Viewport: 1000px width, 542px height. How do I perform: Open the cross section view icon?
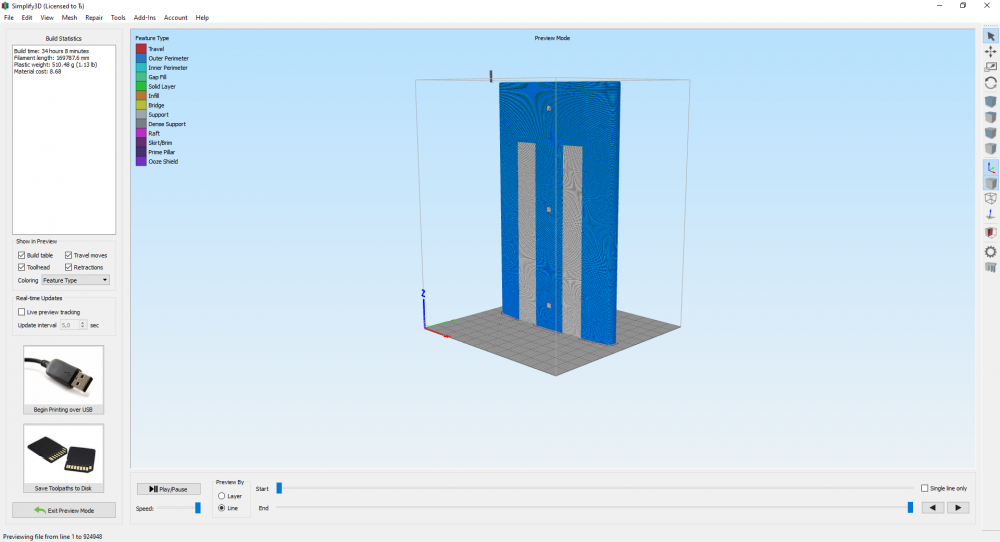(x=990, y=233)
